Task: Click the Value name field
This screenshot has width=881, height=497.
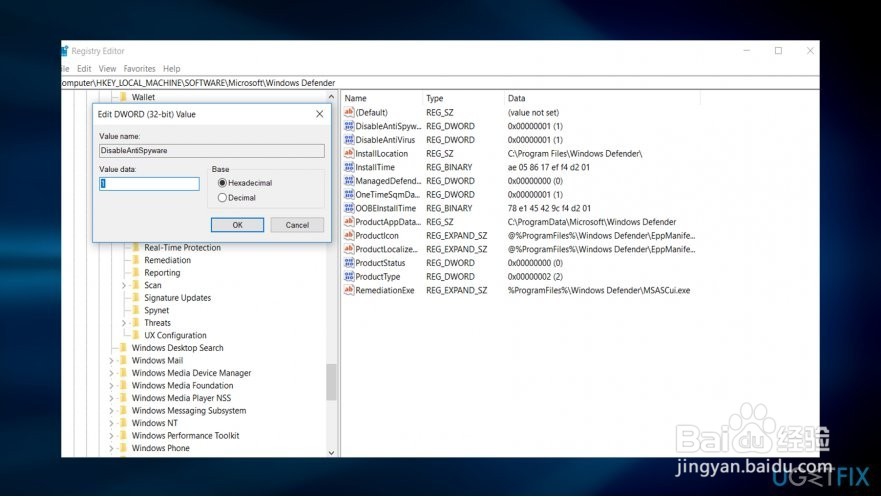Action: coord(212,151)
